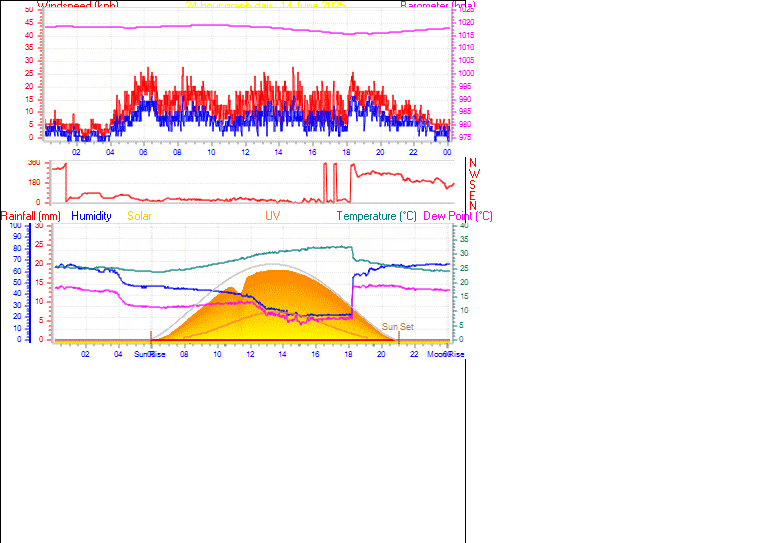The width and height of the screenshot is (761, 543).
Task: Click the '60' humidity axis value
Action: click(17, 271)
